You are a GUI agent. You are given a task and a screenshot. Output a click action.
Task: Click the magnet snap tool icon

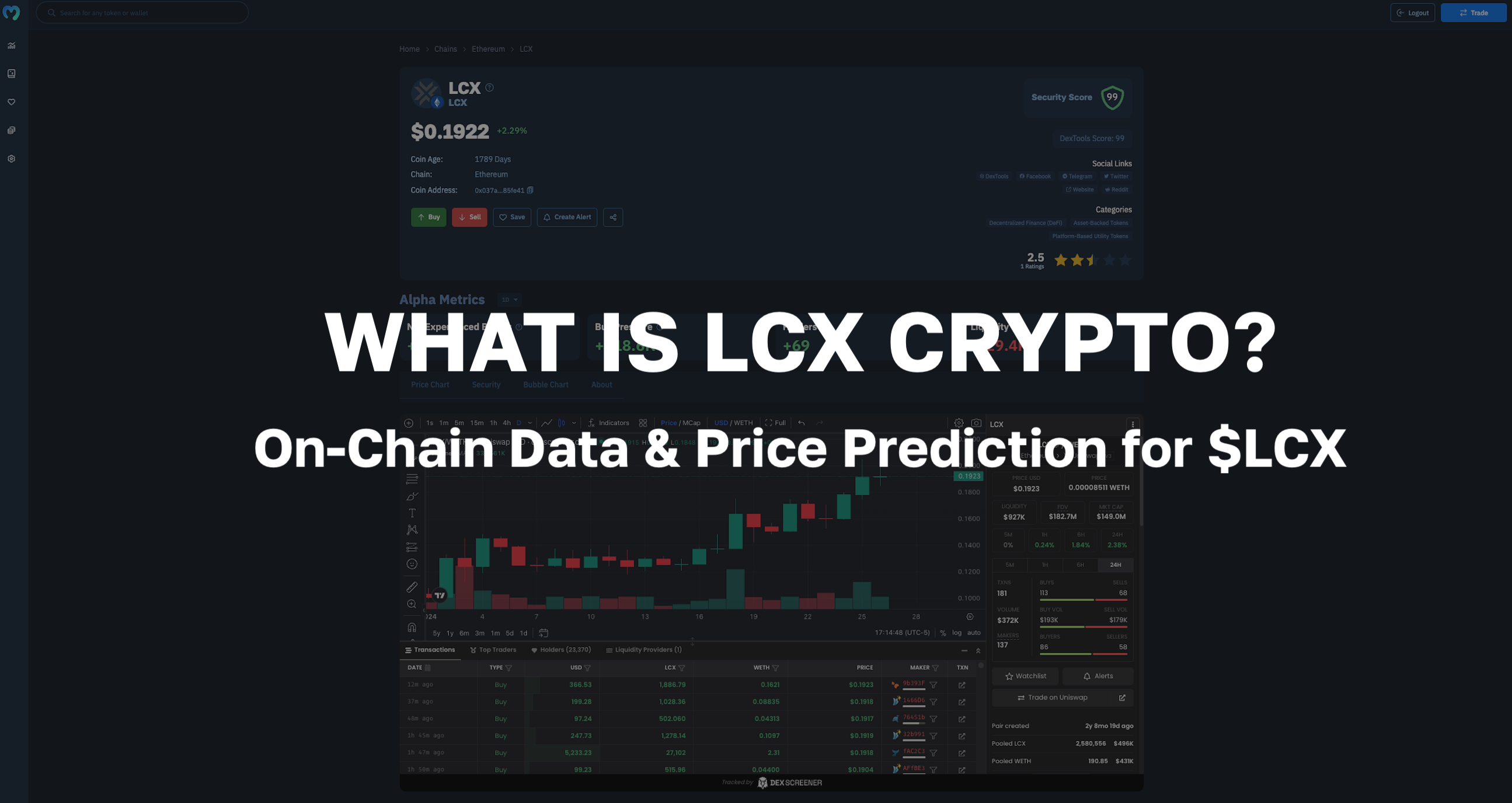pos(411,627)
